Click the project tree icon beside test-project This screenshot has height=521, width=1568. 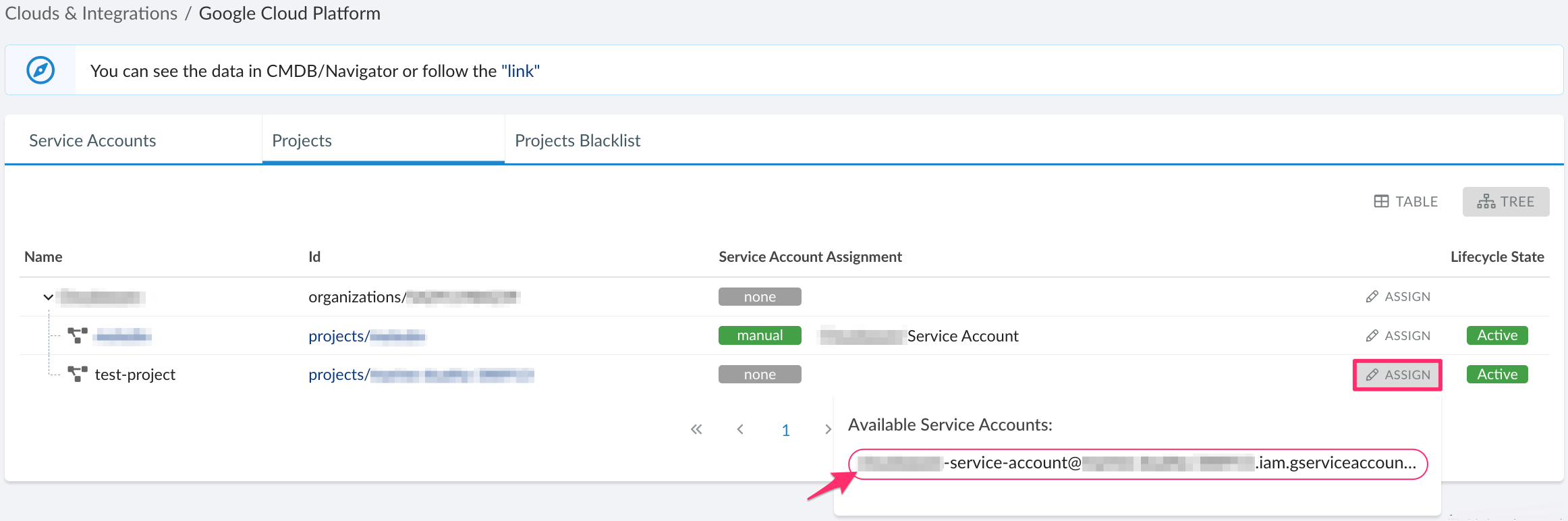pos(78,374)
